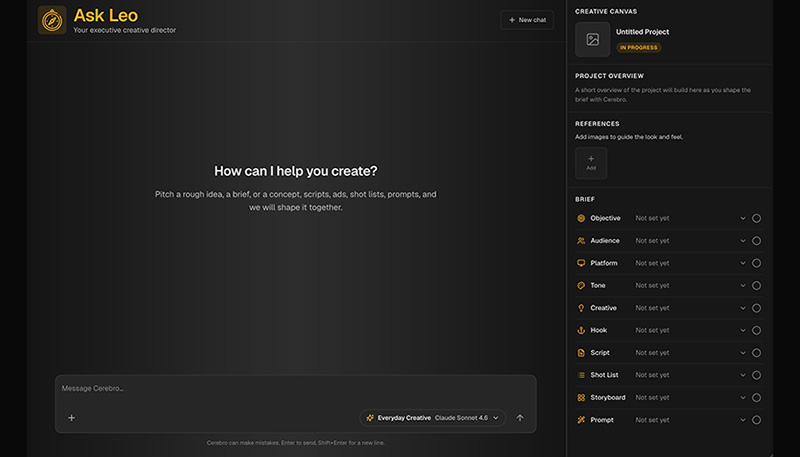Toggle the Creative completion circle

coord(756,308)
